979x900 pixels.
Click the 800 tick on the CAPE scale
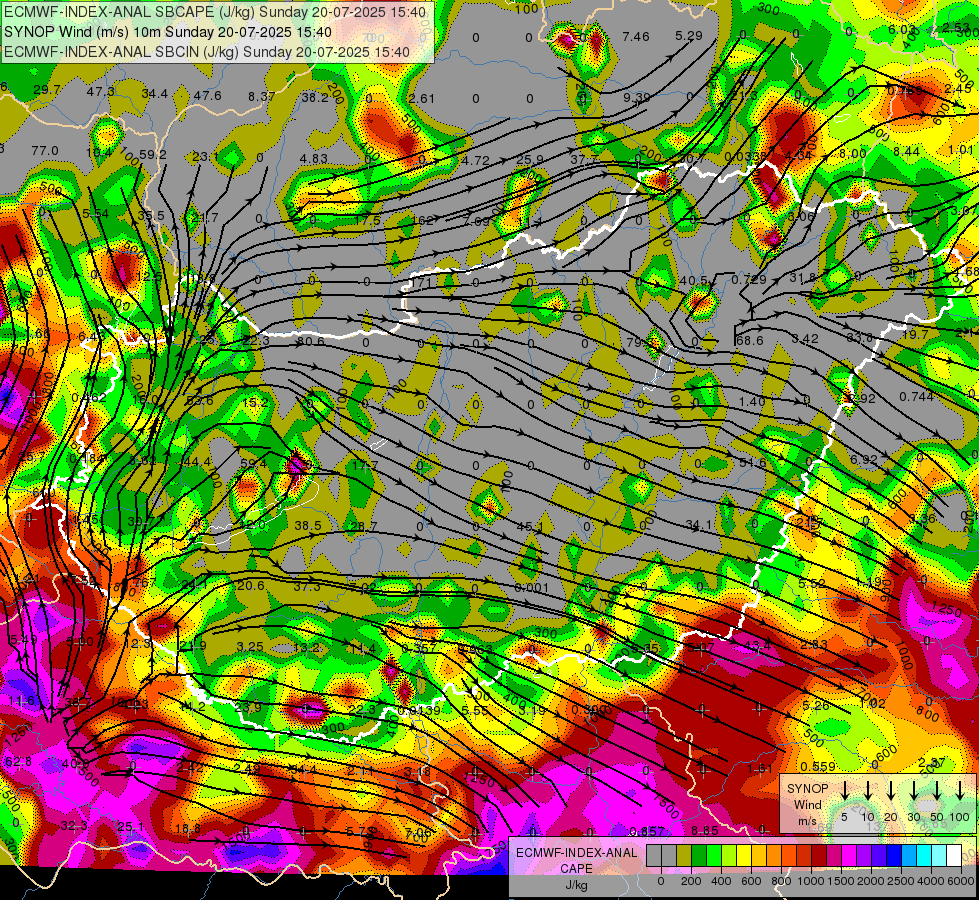781,881
